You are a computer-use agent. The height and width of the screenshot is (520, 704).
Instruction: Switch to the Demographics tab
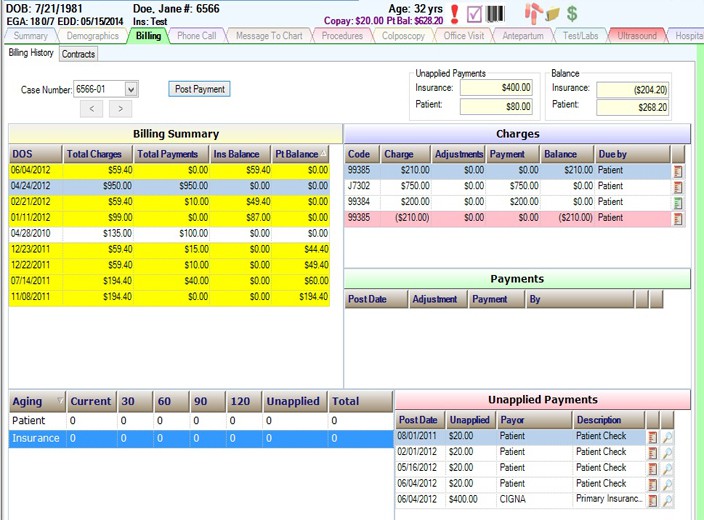[92, 36]
